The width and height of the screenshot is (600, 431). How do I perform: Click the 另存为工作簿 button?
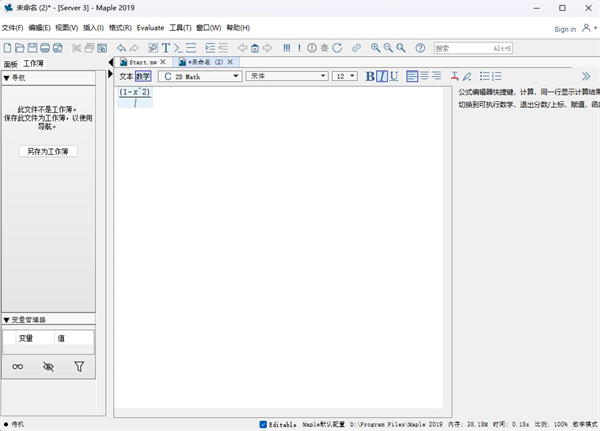pyautogui.click(x=48, y=151)
